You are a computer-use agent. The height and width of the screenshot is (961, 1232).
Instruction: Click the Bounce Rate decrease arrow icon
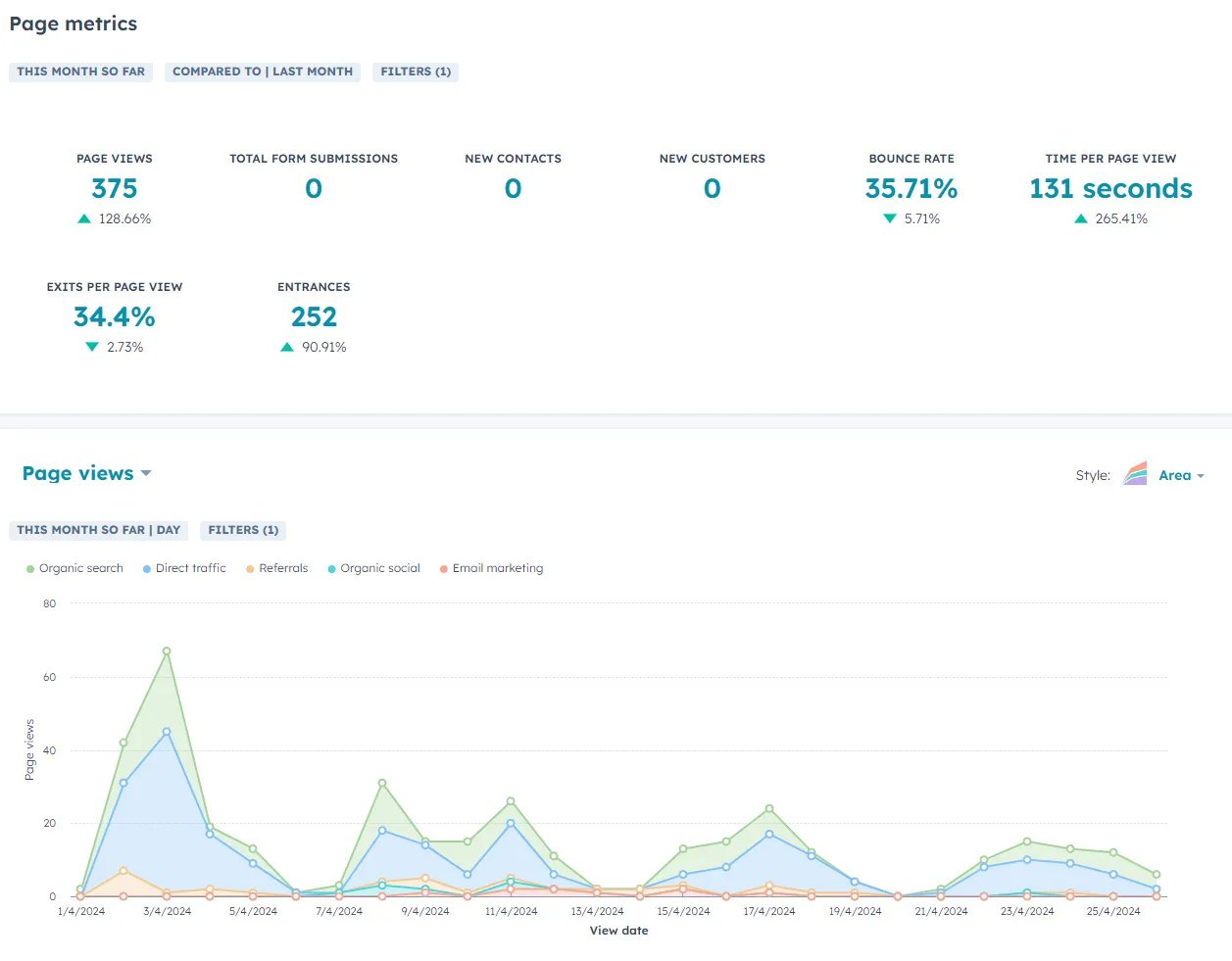(890, 219)
